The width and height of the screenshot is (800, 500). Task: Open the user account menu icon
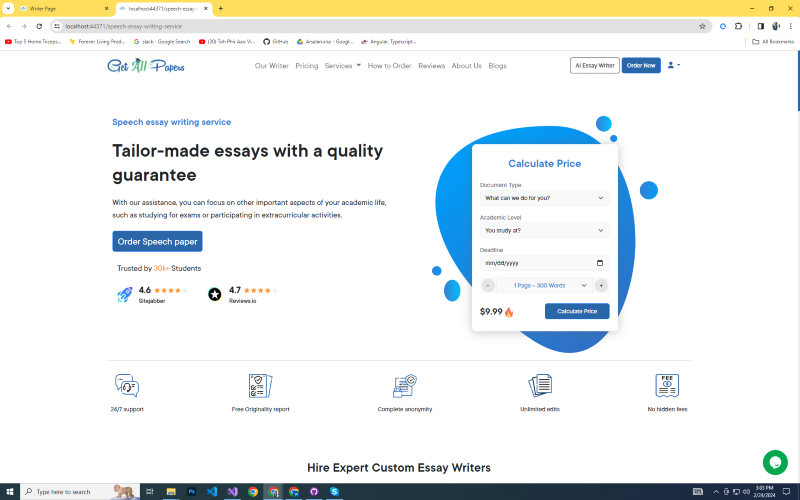[x=673, y=65]
